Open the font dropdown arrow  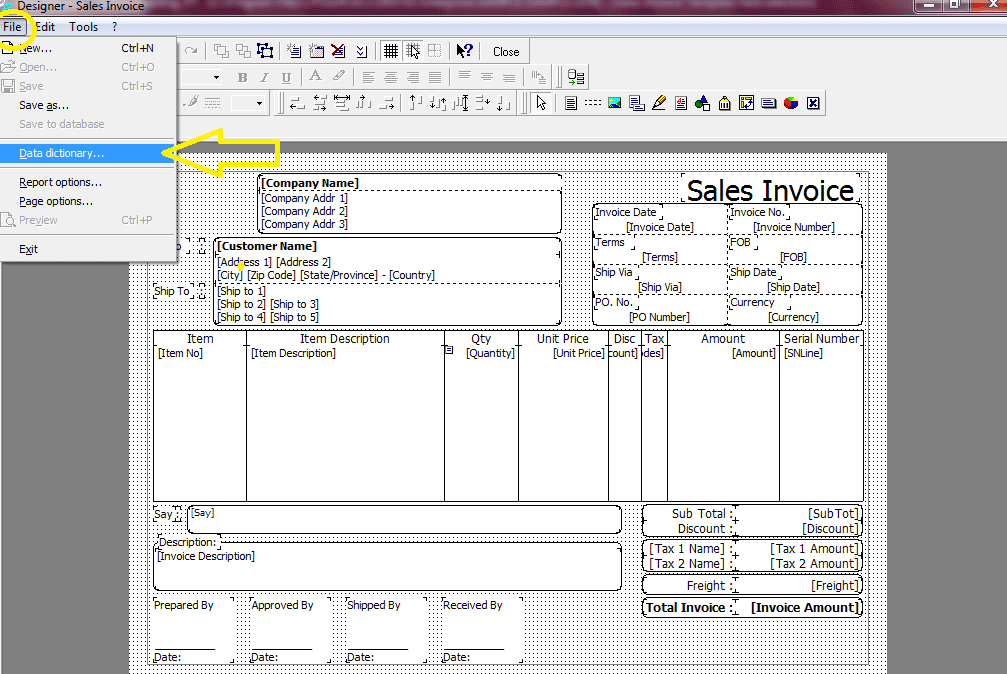coord(216,77)
